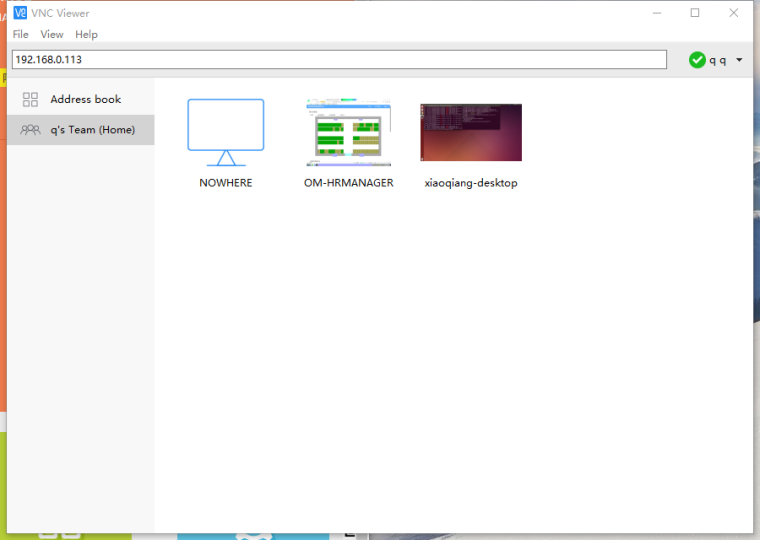Click the OM-HRMANAGER label
Image resolution: width=760 pixels, height=540 pixels.
[348, 183]
